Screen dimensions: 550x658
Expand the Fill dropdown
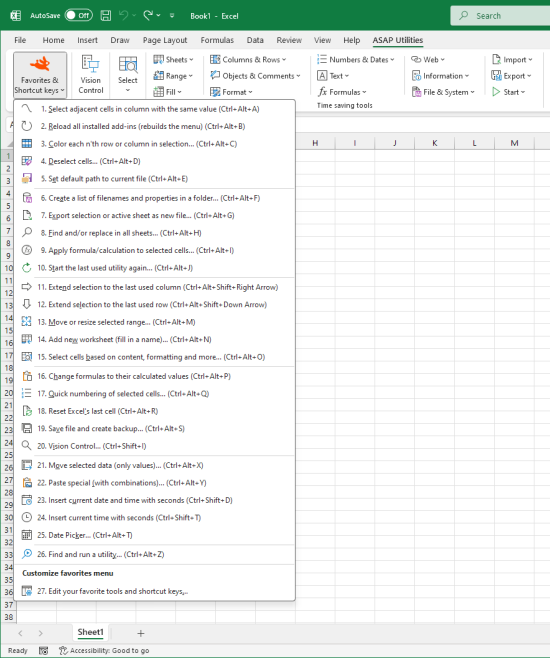167,92
